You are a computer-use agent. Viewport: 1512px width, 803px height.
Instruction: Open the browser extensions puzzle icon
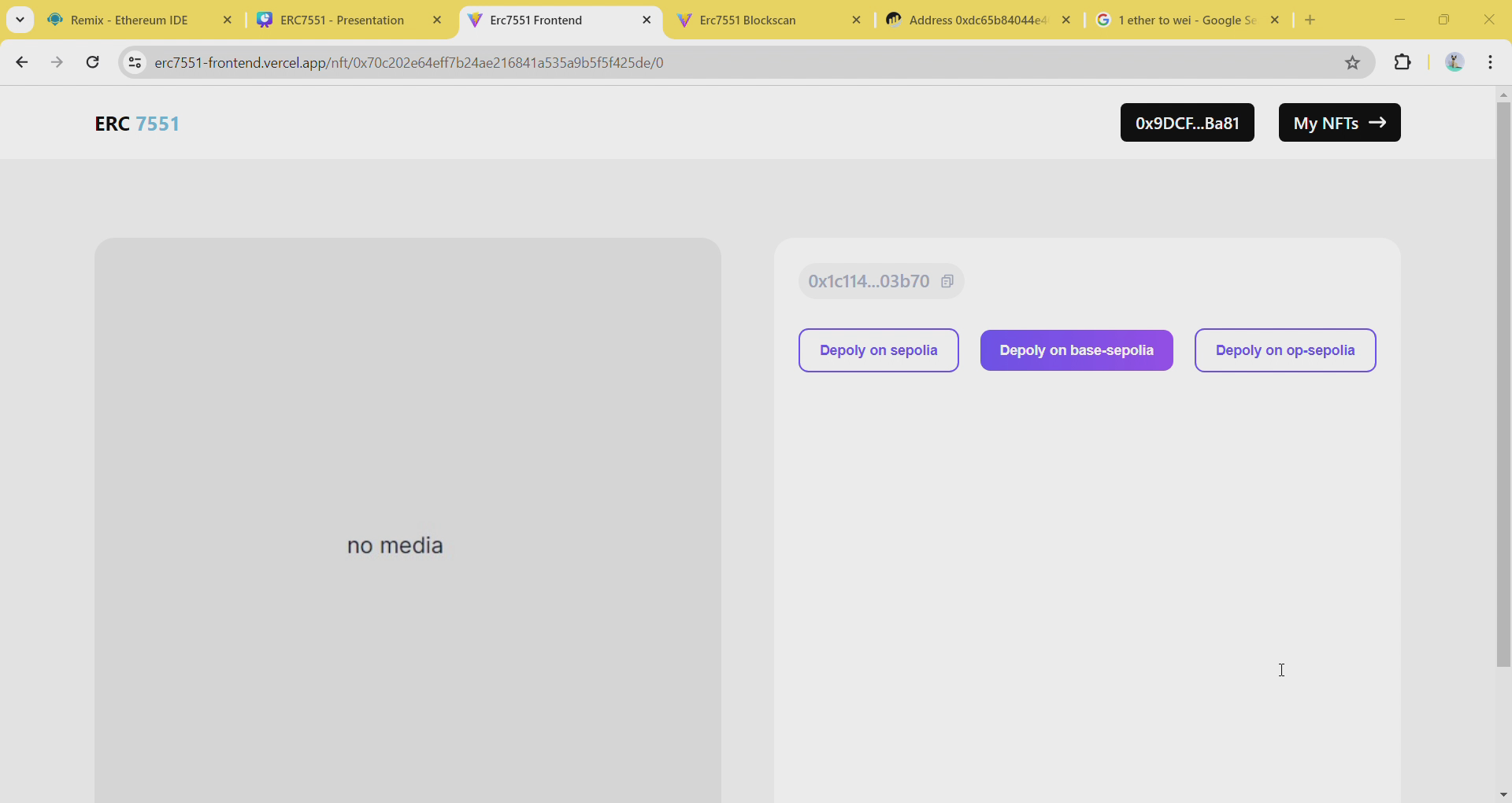(1403, 62)
